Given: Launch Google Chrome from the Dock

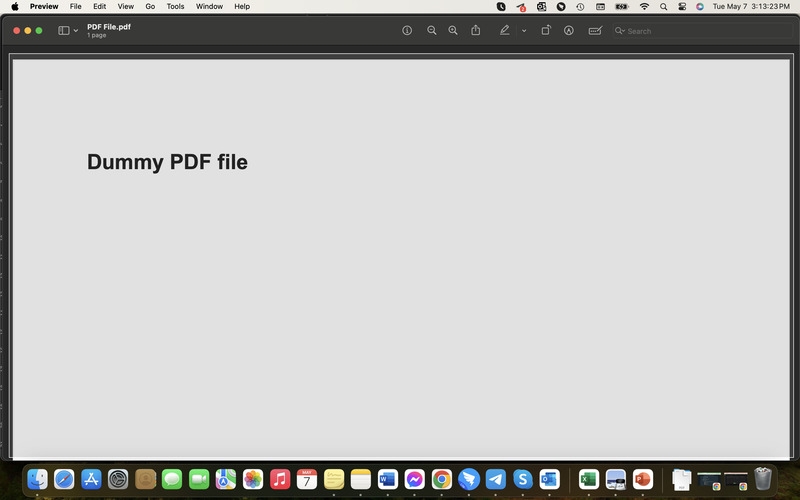Looking at the screenshot, I should (442, 480).
